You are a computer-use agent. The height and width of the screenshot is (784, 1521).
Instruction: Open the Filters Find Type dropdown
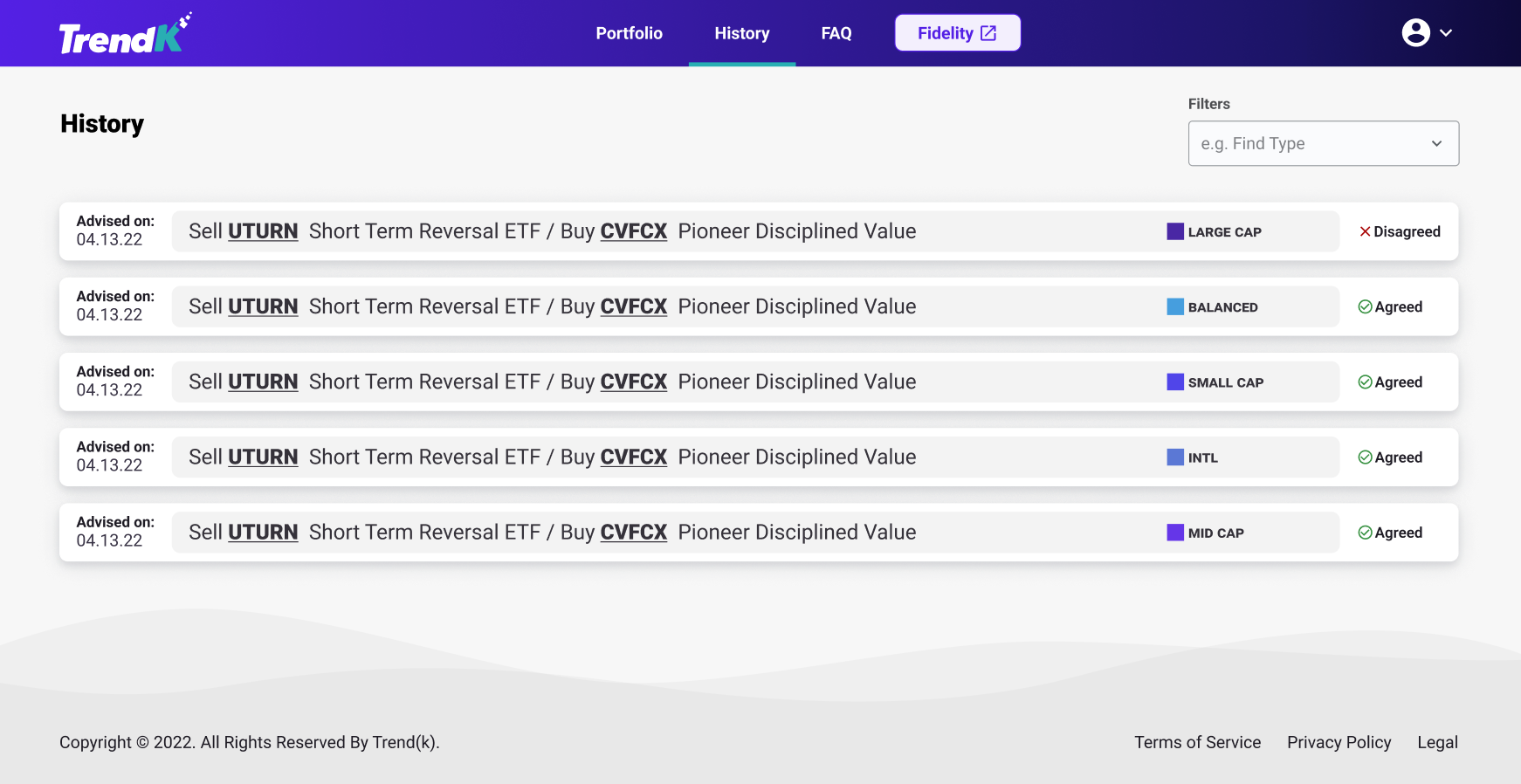click(x=1323, y=143)
